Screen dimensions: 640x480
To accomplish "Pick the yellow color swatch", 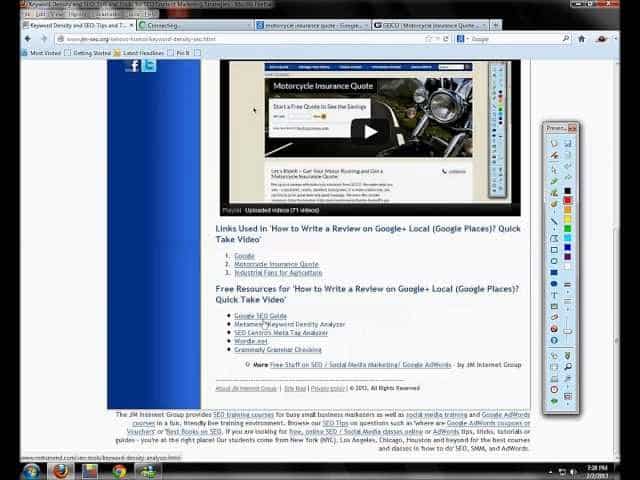I will coord(568,219).
